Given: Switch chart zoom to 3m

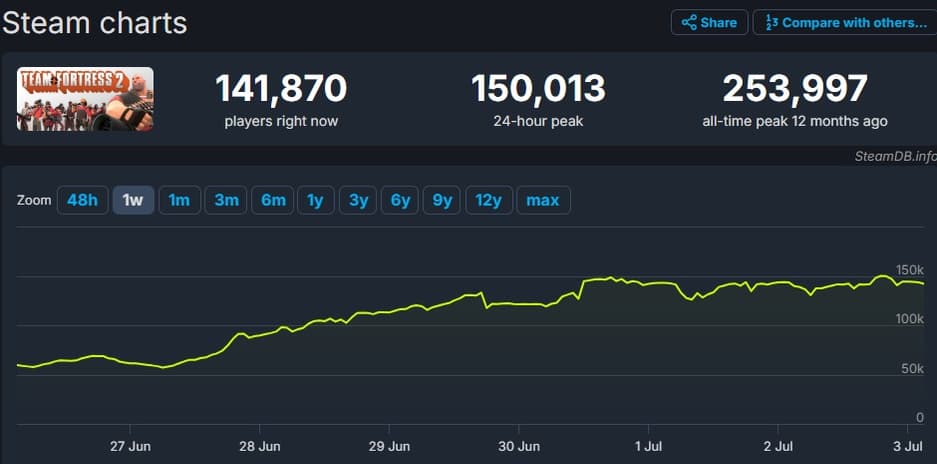Looking at the screenshot, I should click(x=226, y=200).
